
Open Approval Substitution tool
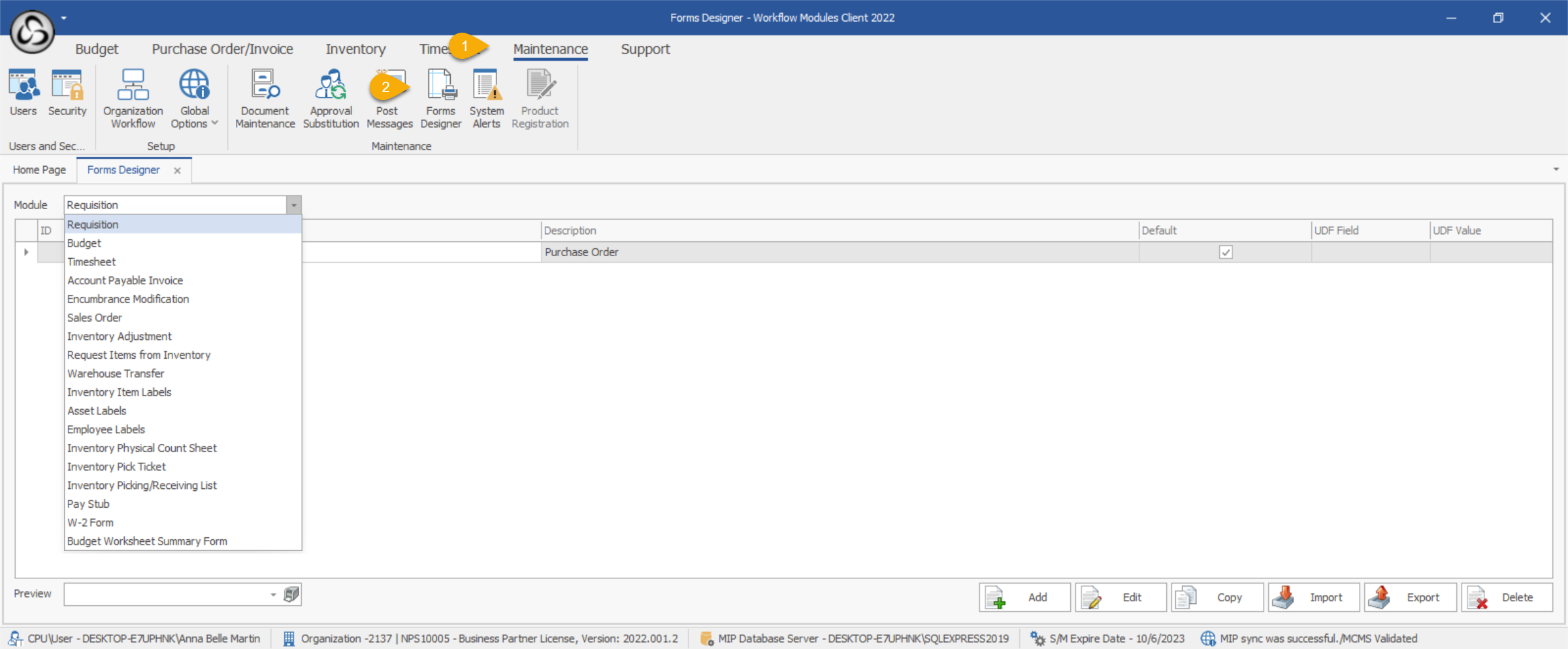pos(331,99)
